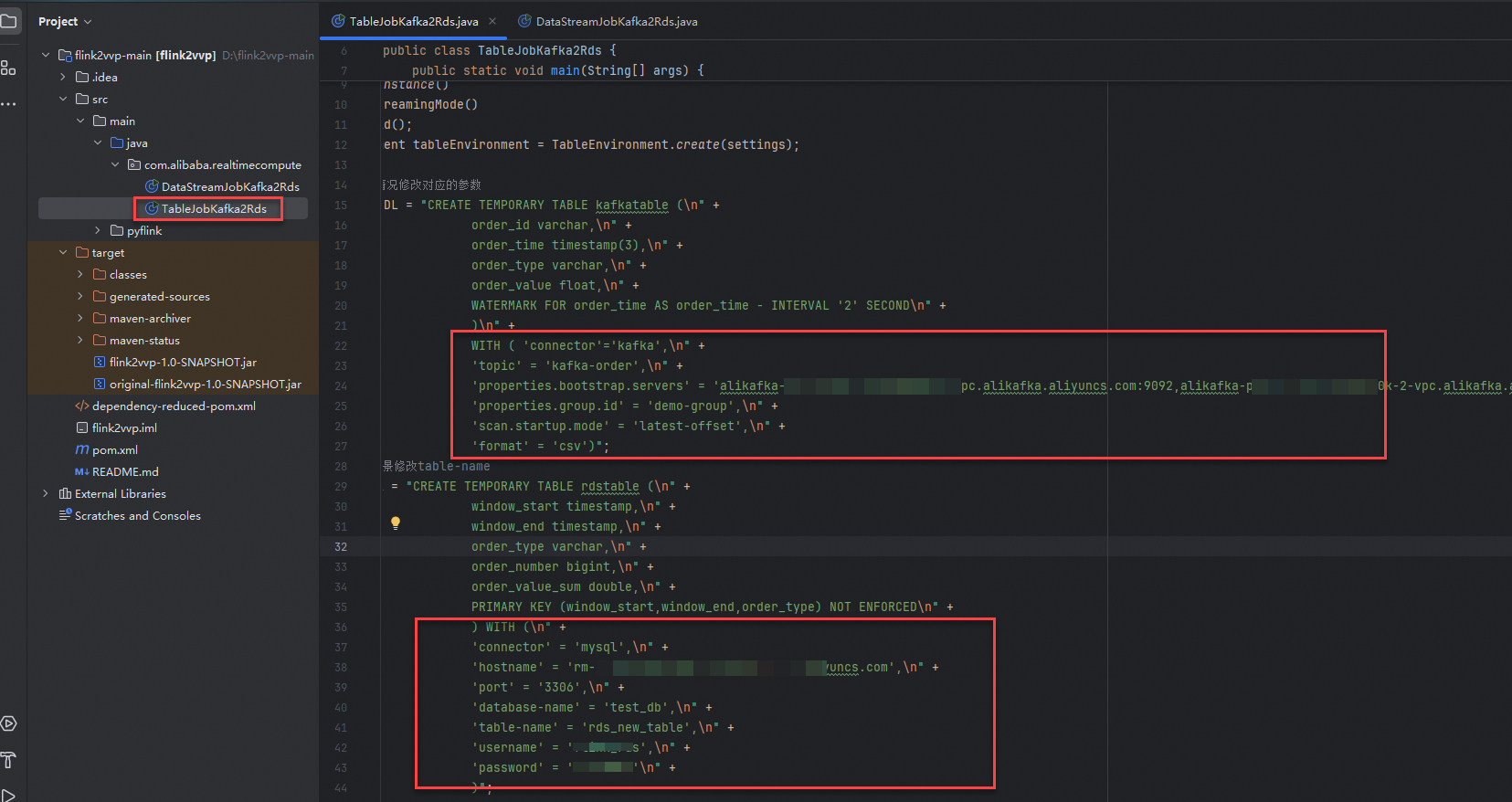Screen dimensions: 1512x802
Task: Collapse the target folder
Action: (x=63, y=252)
